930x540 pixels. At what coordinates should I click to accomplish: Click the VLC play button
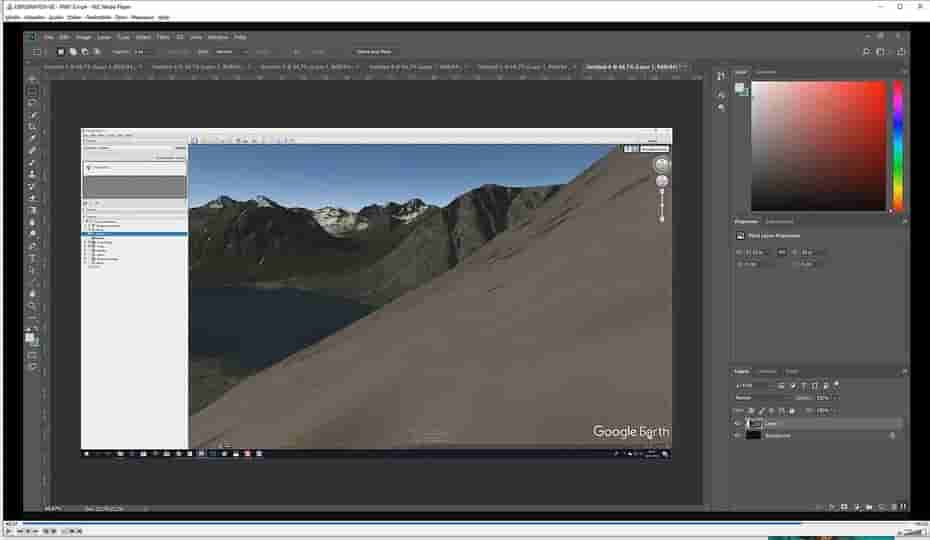click(8, 531)
